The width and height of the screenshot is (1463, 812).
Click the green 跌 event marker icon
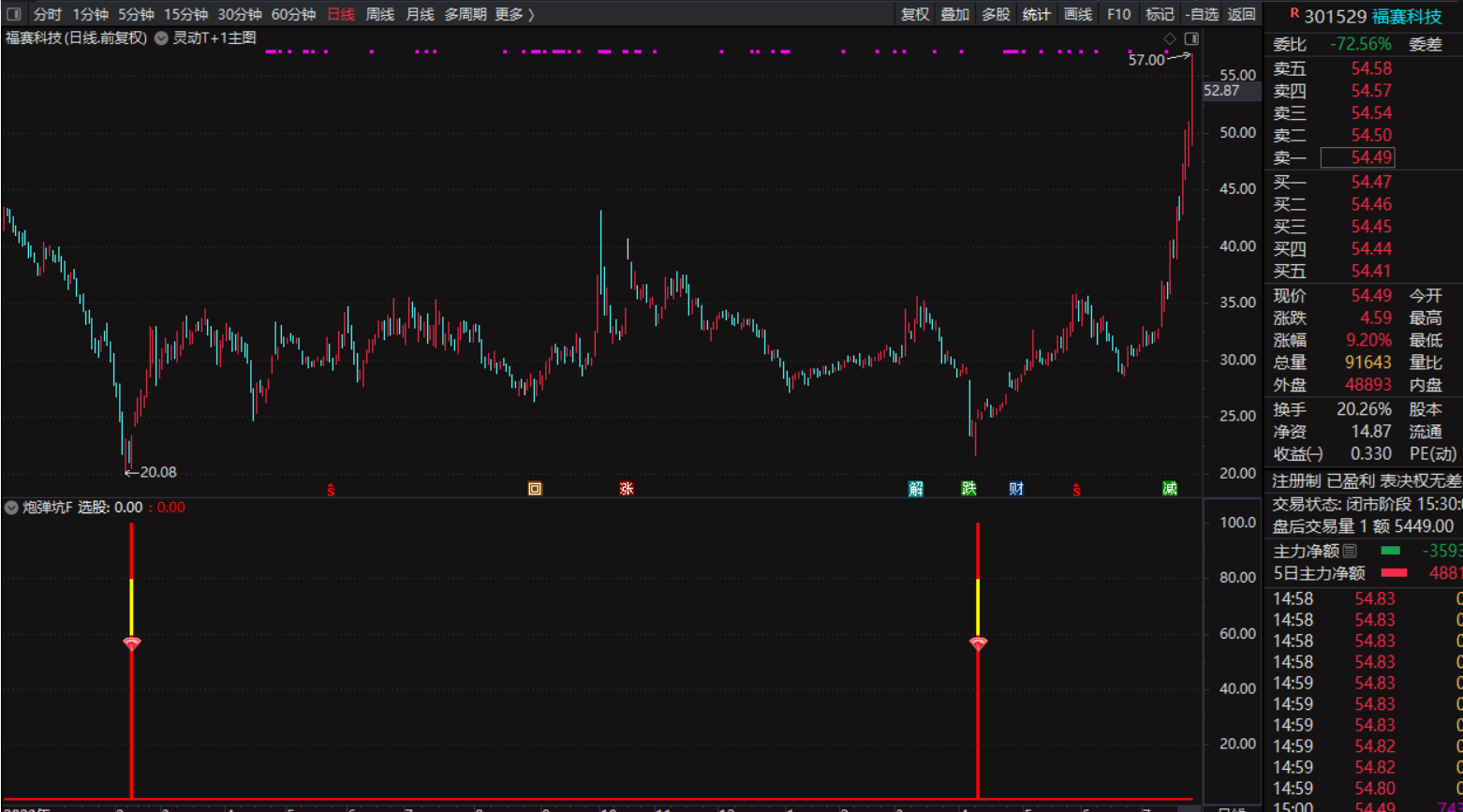click(969, 489)
